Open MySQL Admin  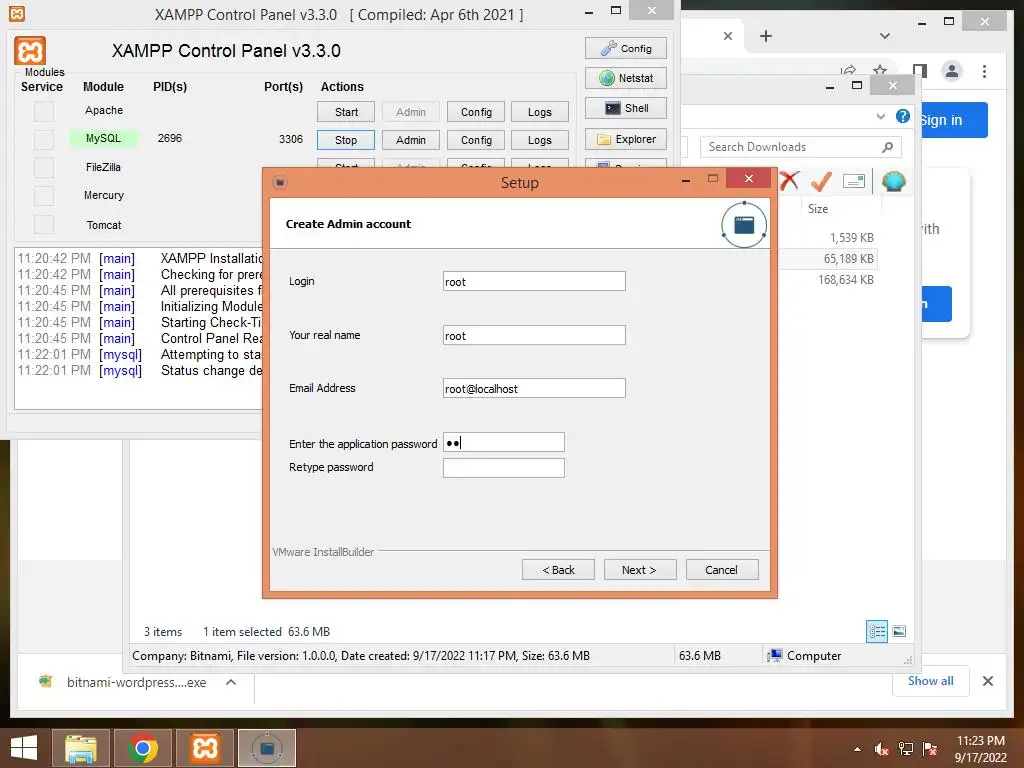[x=411, y=140]
